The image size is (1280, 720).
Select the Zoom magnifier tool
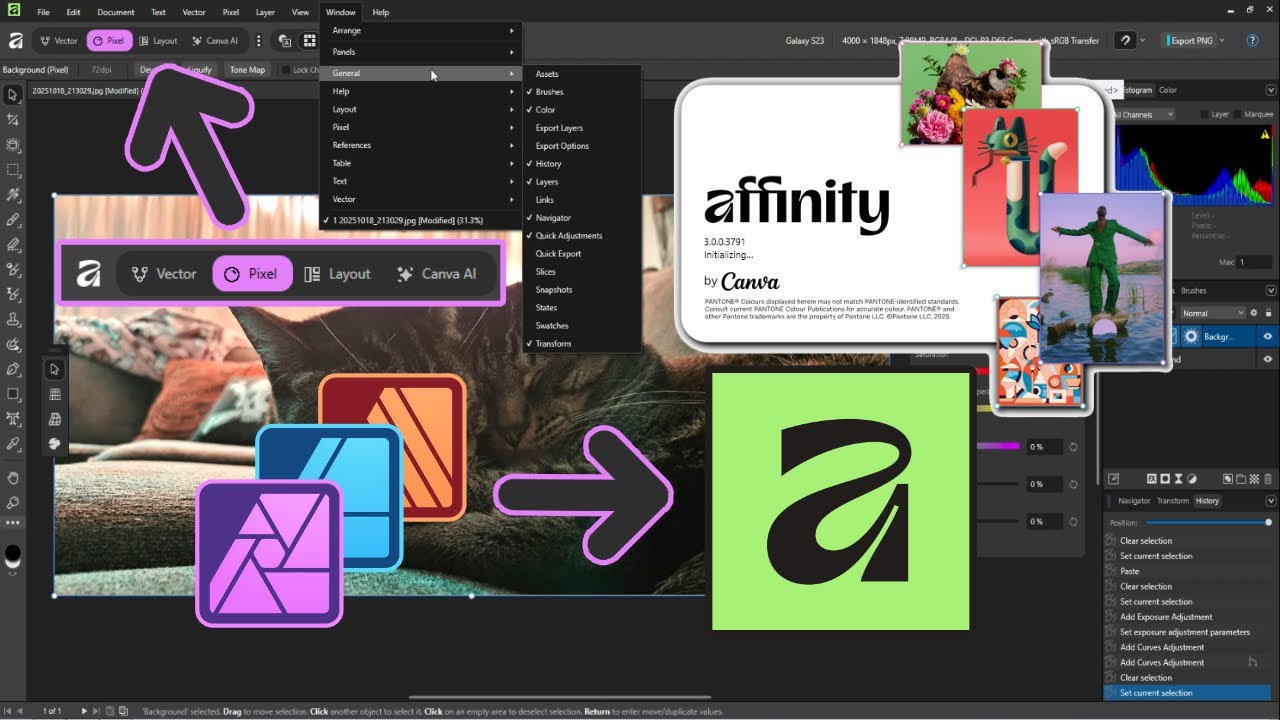click(x=13, y=503)
